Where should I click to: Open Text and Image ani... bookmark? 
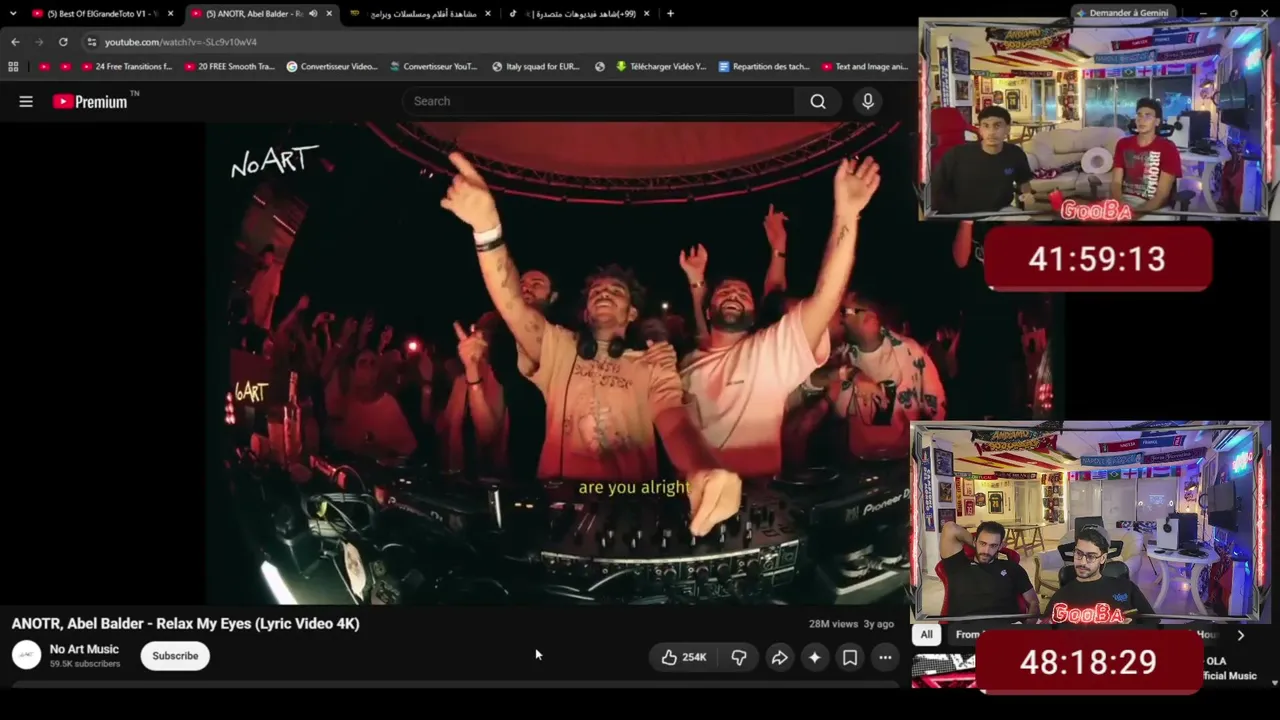point(865,67)
